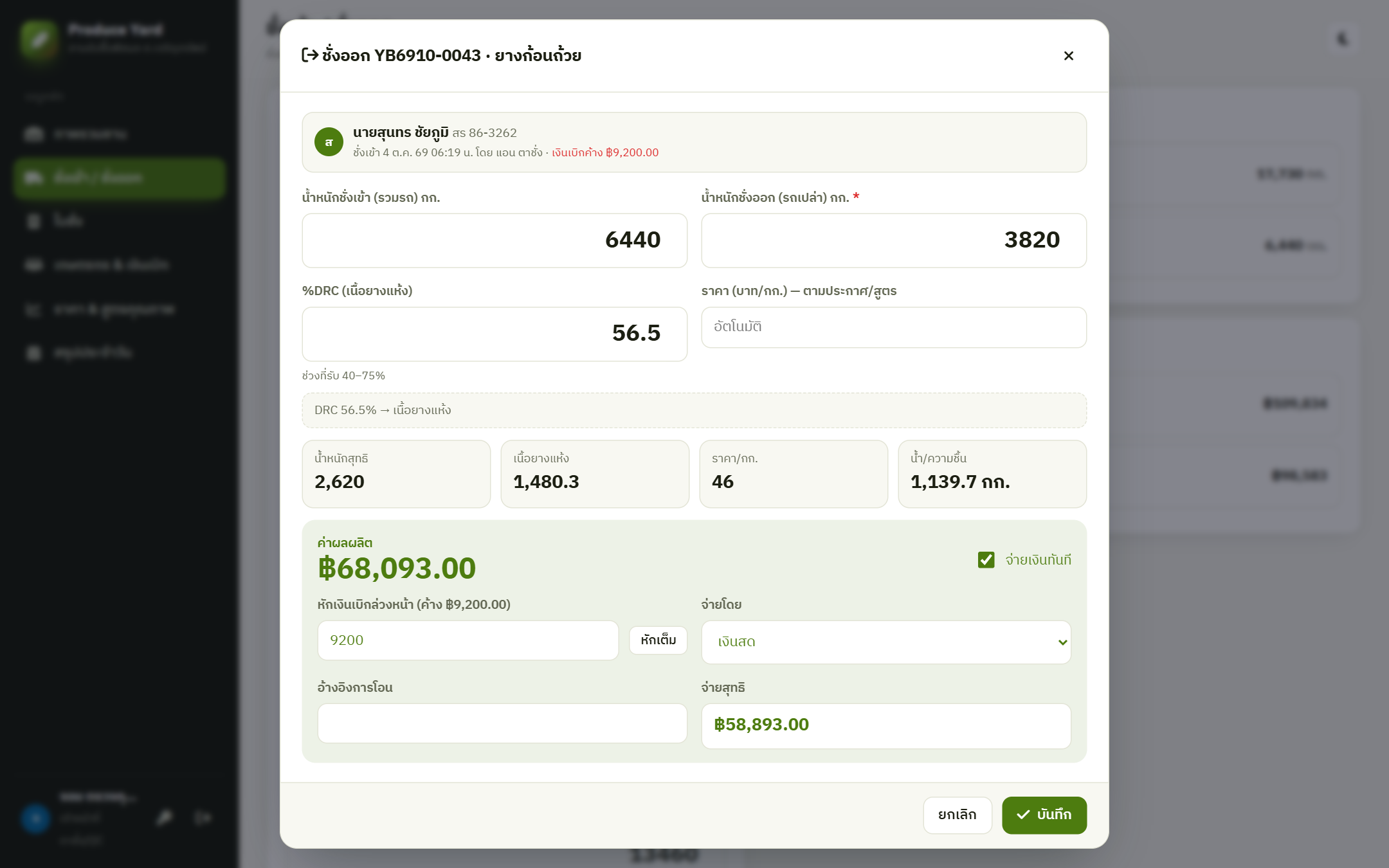The width and height of the screenshot is (1389, 868).
Task: Click the weigh-out arrow icon in the dialog title
Action: point(310,55)
